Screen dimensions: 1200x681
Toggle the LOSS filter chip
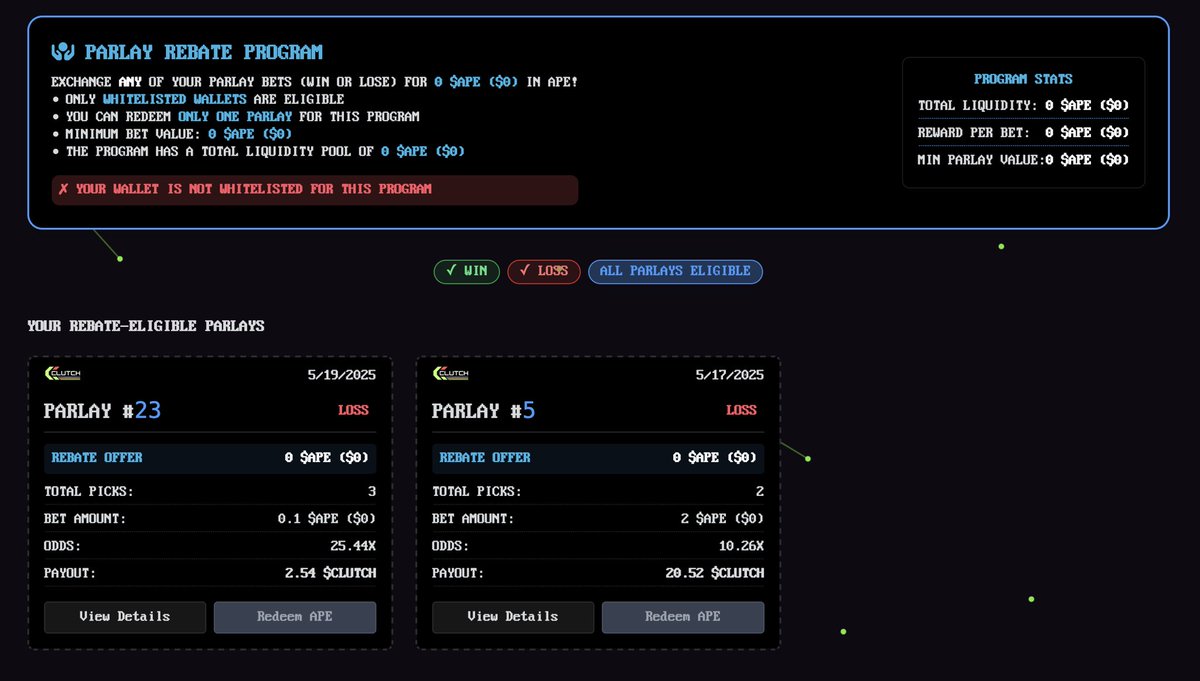tap(544, 271)
